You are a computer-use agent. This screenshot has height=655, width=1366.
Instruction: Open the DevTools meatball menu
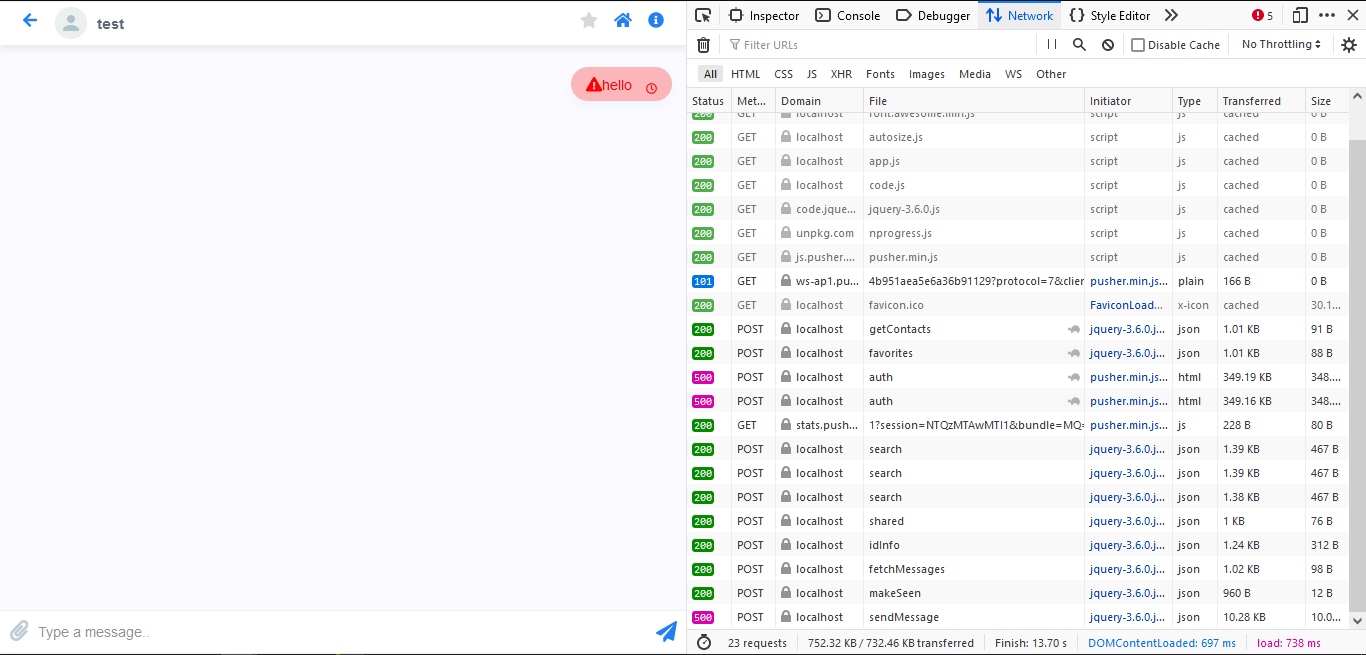point(1327,15)
